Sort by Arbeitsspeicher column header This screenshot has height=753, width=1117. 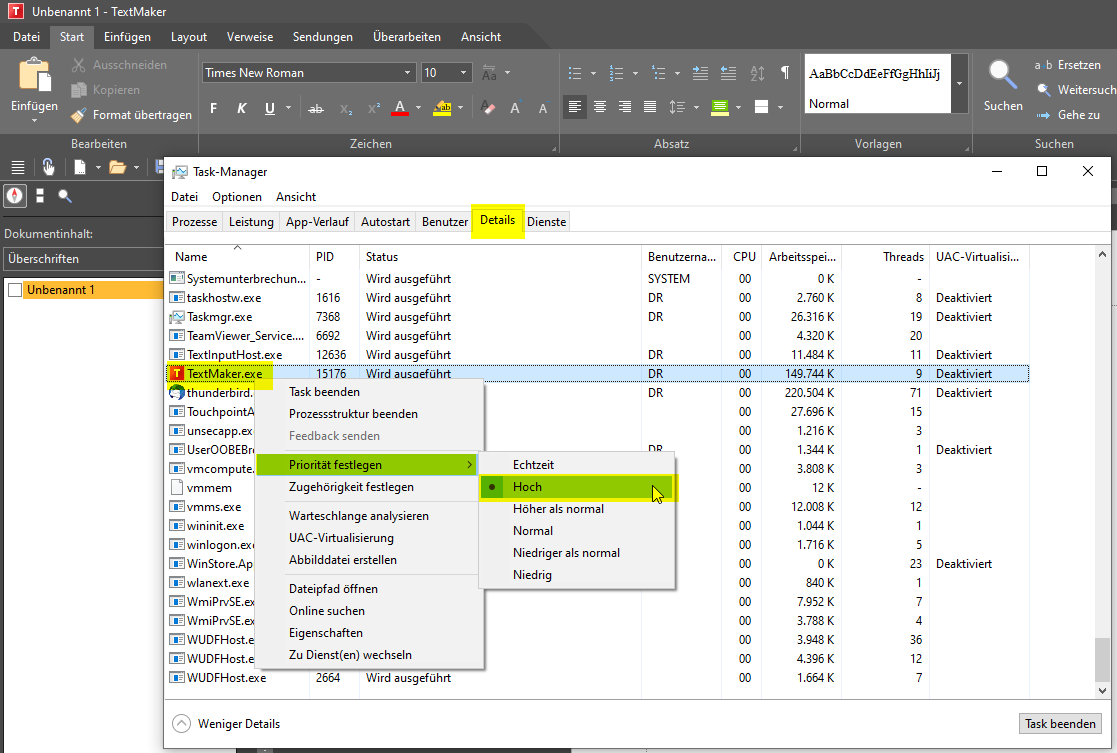[800, 257]
